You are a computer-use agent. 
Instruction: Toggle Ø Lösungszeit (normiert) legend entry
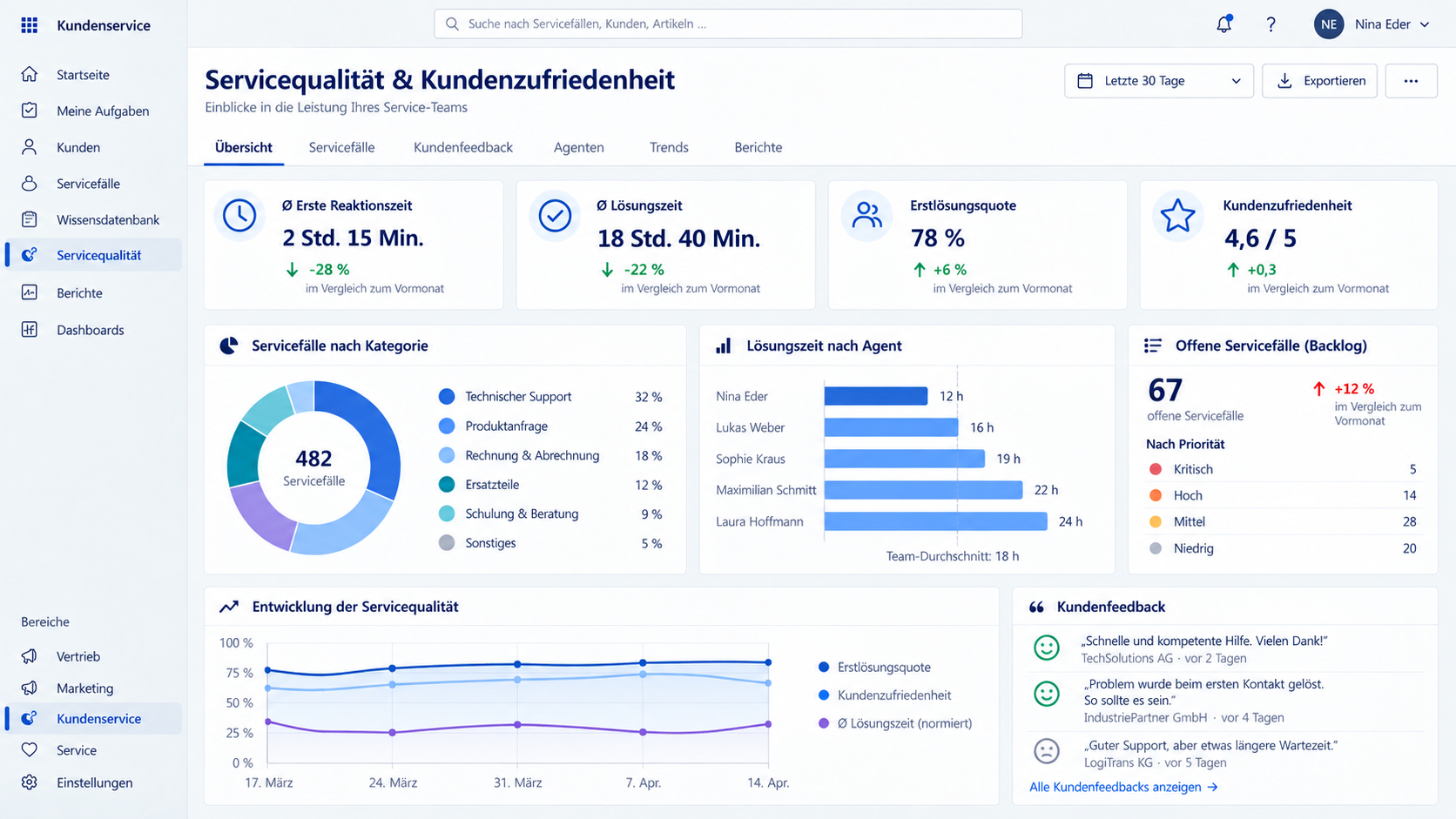click(895, 723)
